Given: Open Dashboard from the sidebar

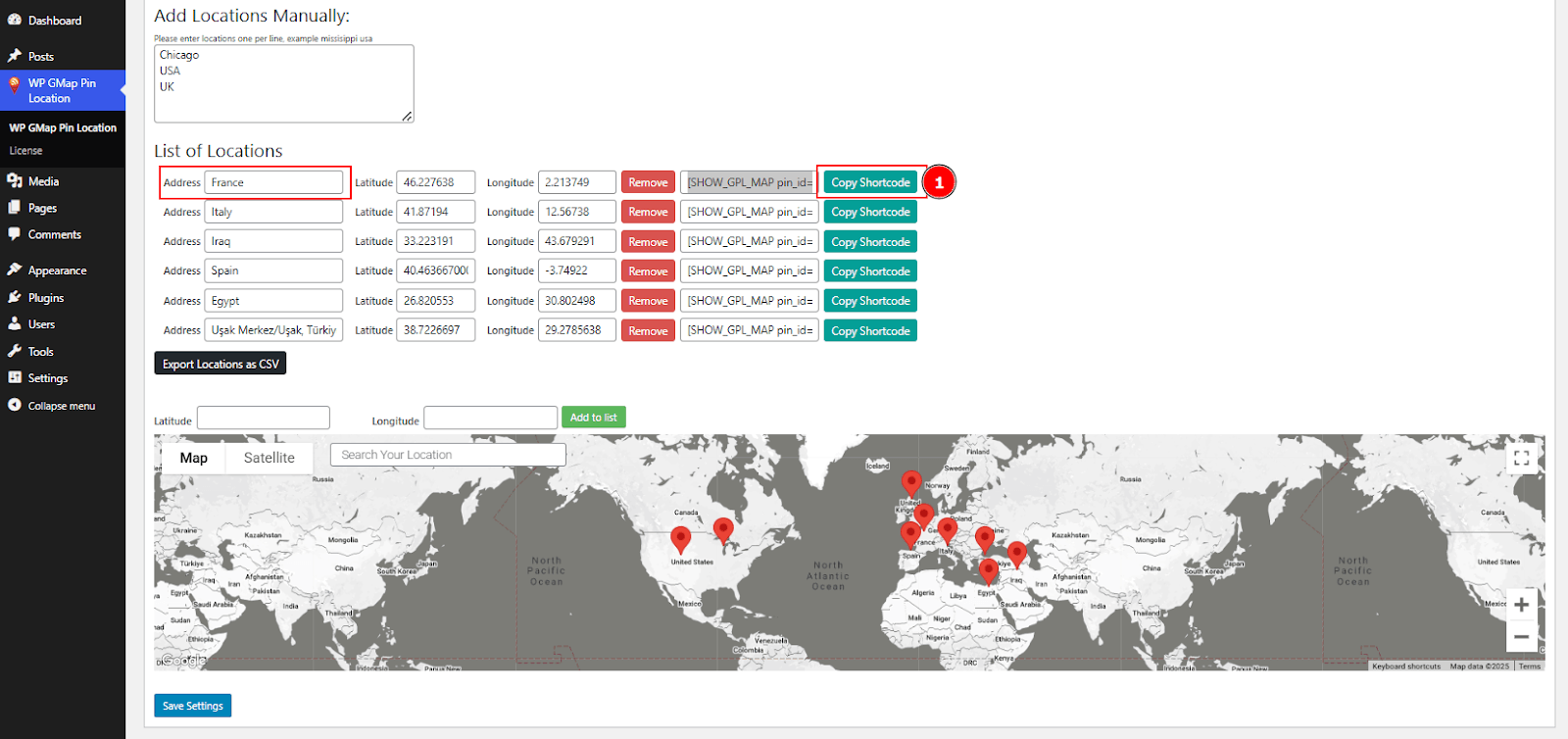Looking at the screenshot, I should (x=55, y=21).
